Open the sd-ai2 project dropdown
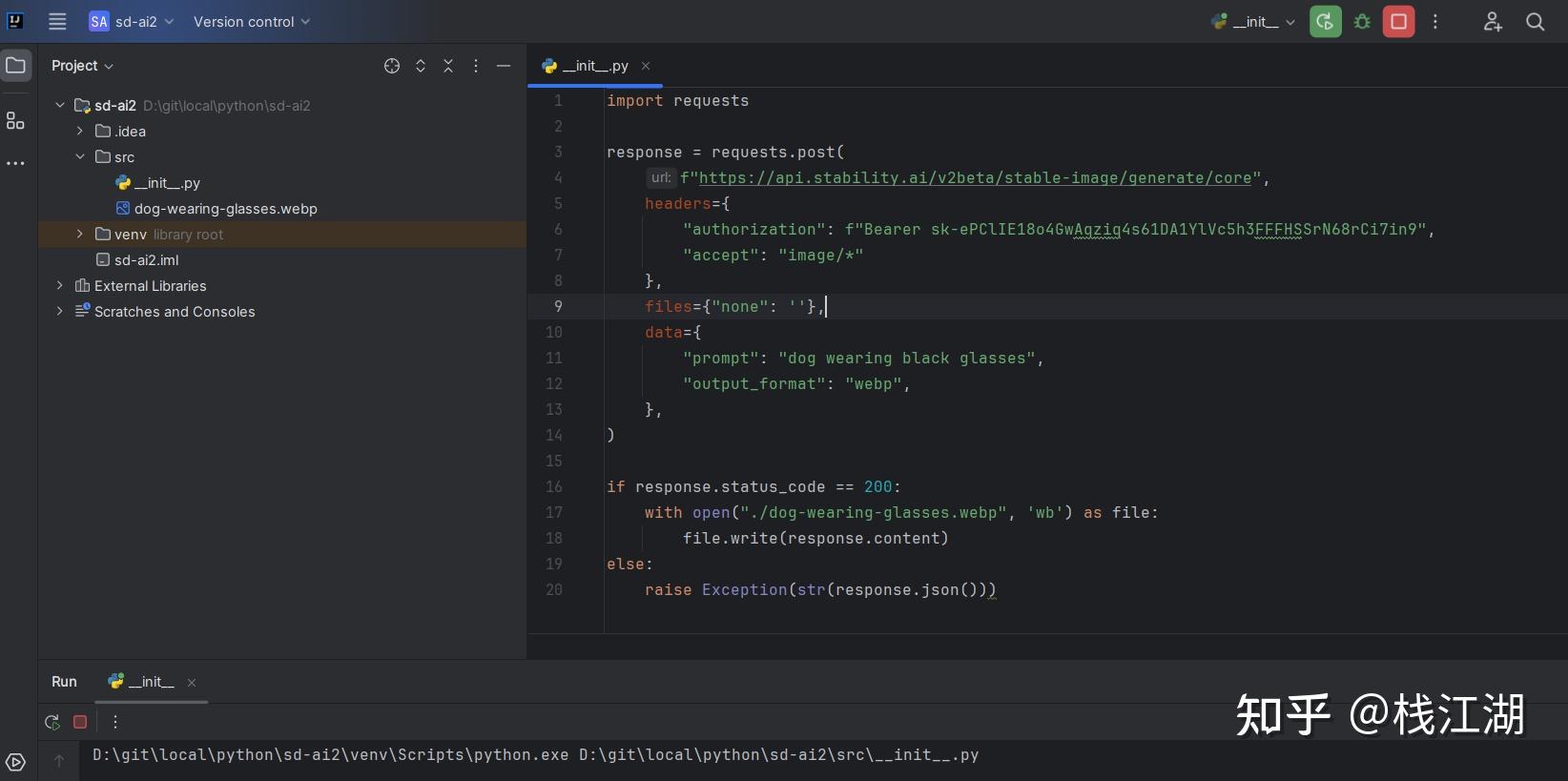This screenshot has height=781, width=1568. [132, 22]
